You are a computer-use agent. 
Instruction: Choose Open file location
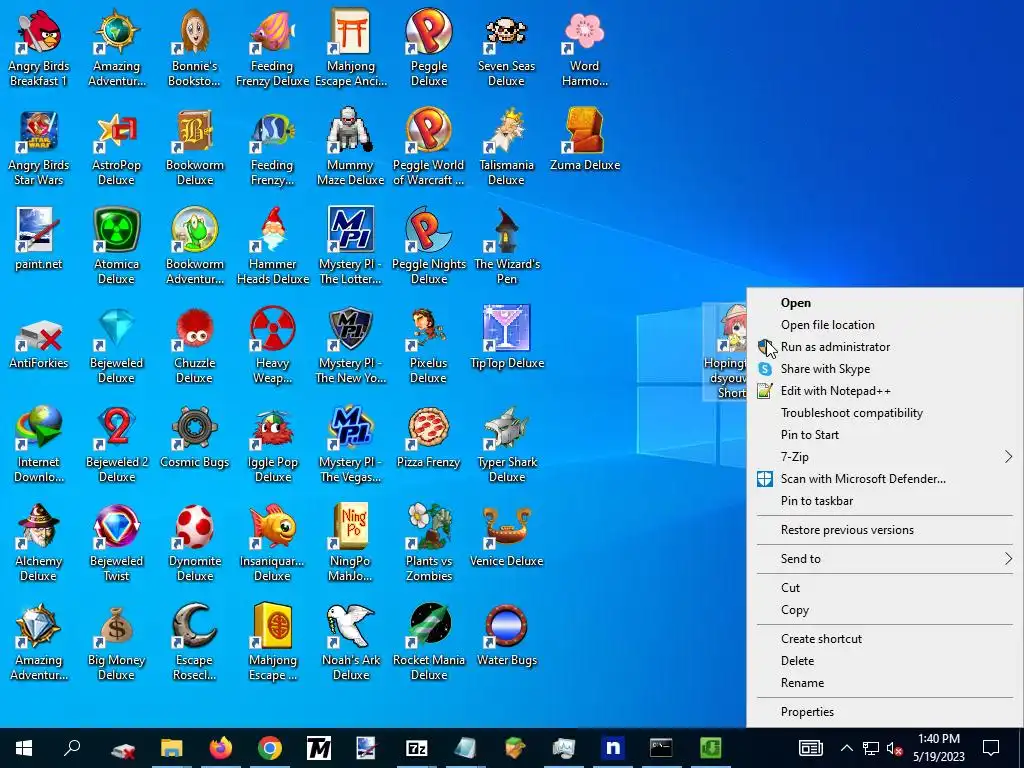click(x=885, y=325)
